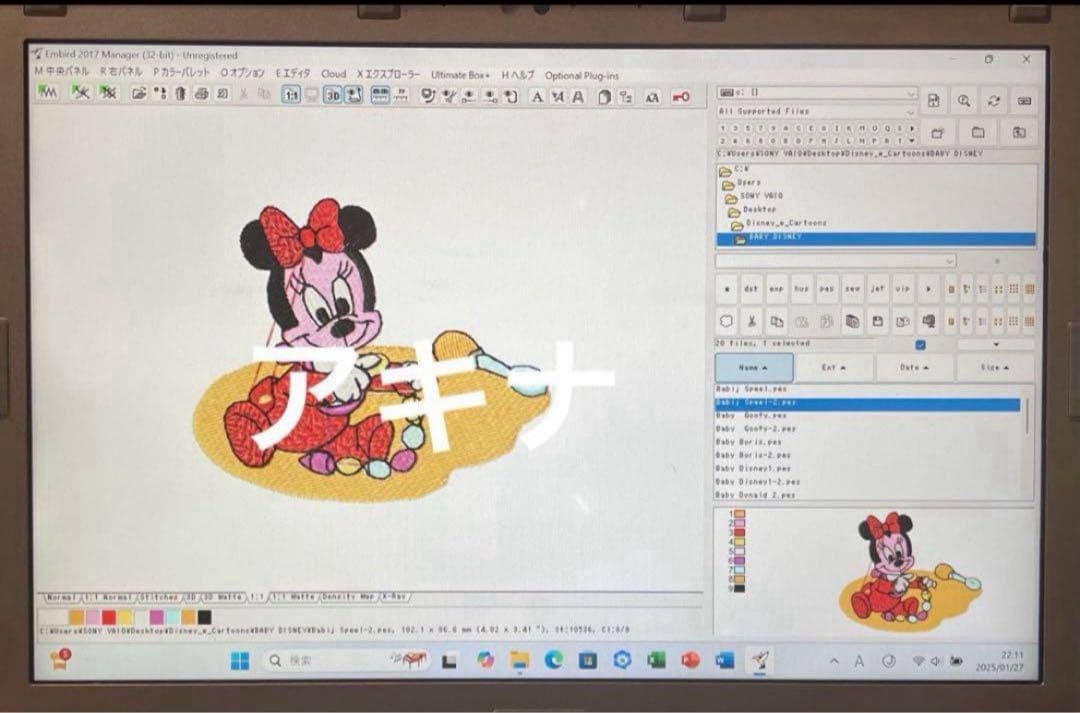
Task: Open the empty combo box below folder tree
Action: (x=835, y=261)
